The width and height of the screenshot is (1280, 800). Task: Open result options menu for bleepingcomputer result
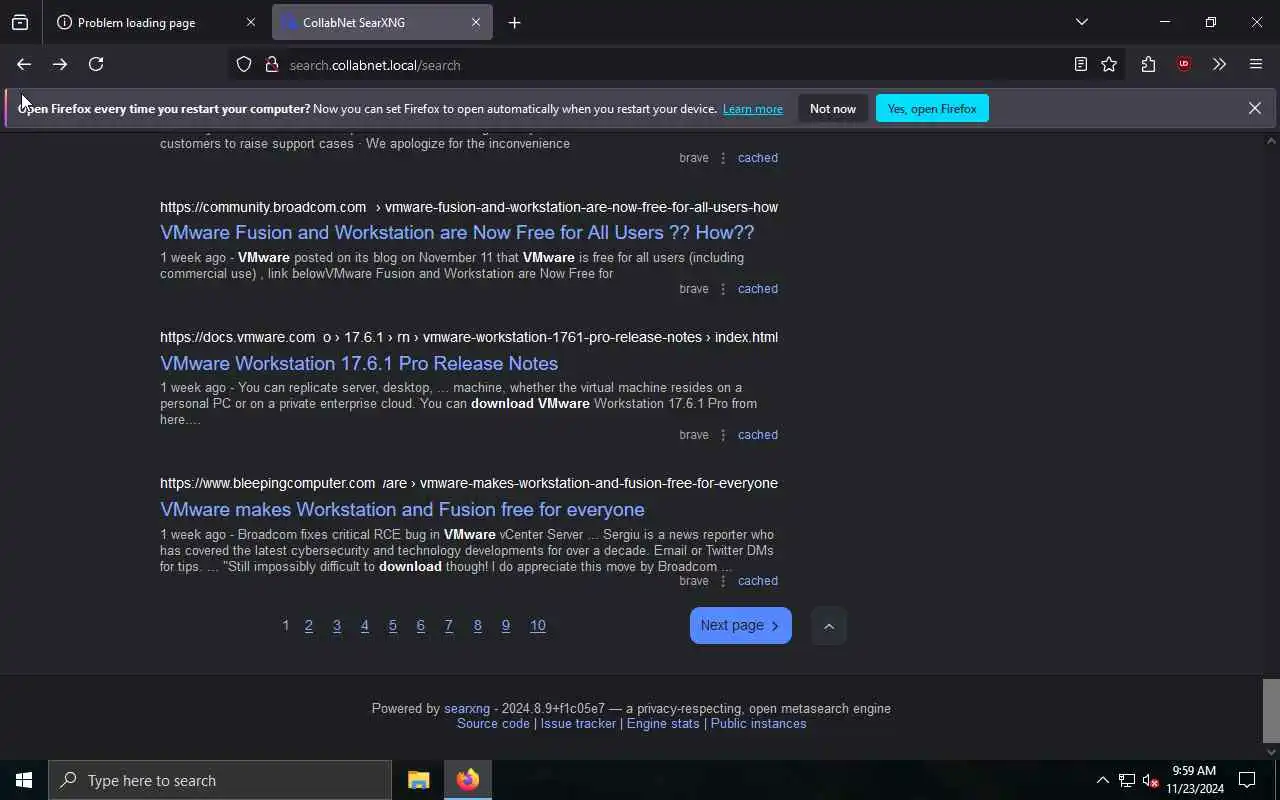(x=723, y=581)
